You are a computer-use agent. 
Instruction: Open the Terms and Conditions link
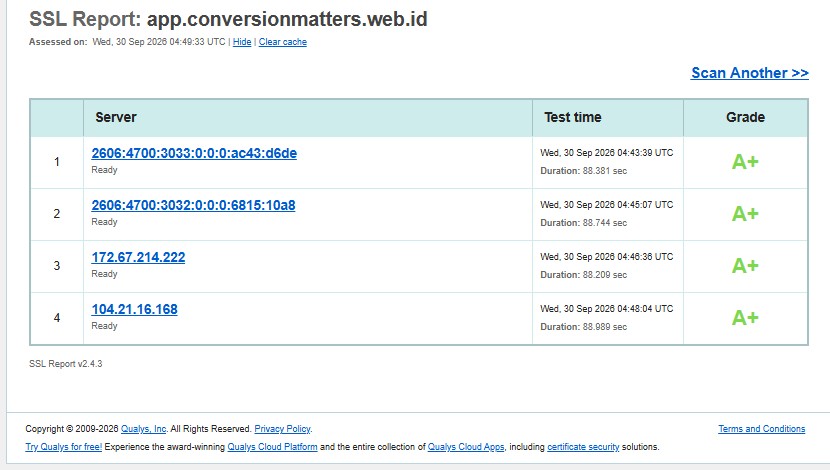point(761,429)
